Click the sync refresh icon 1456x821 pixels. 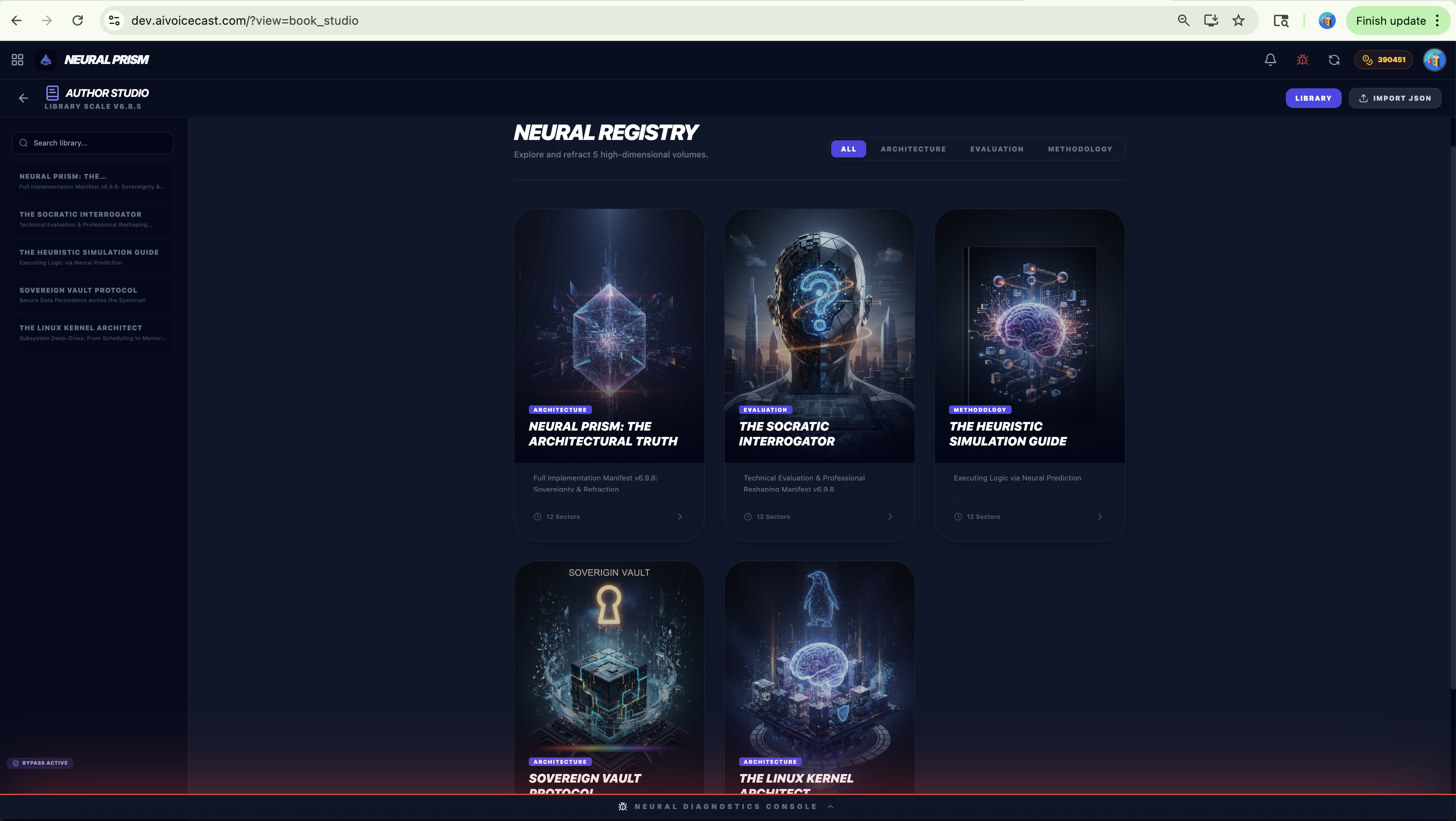tap(1334, 59)
